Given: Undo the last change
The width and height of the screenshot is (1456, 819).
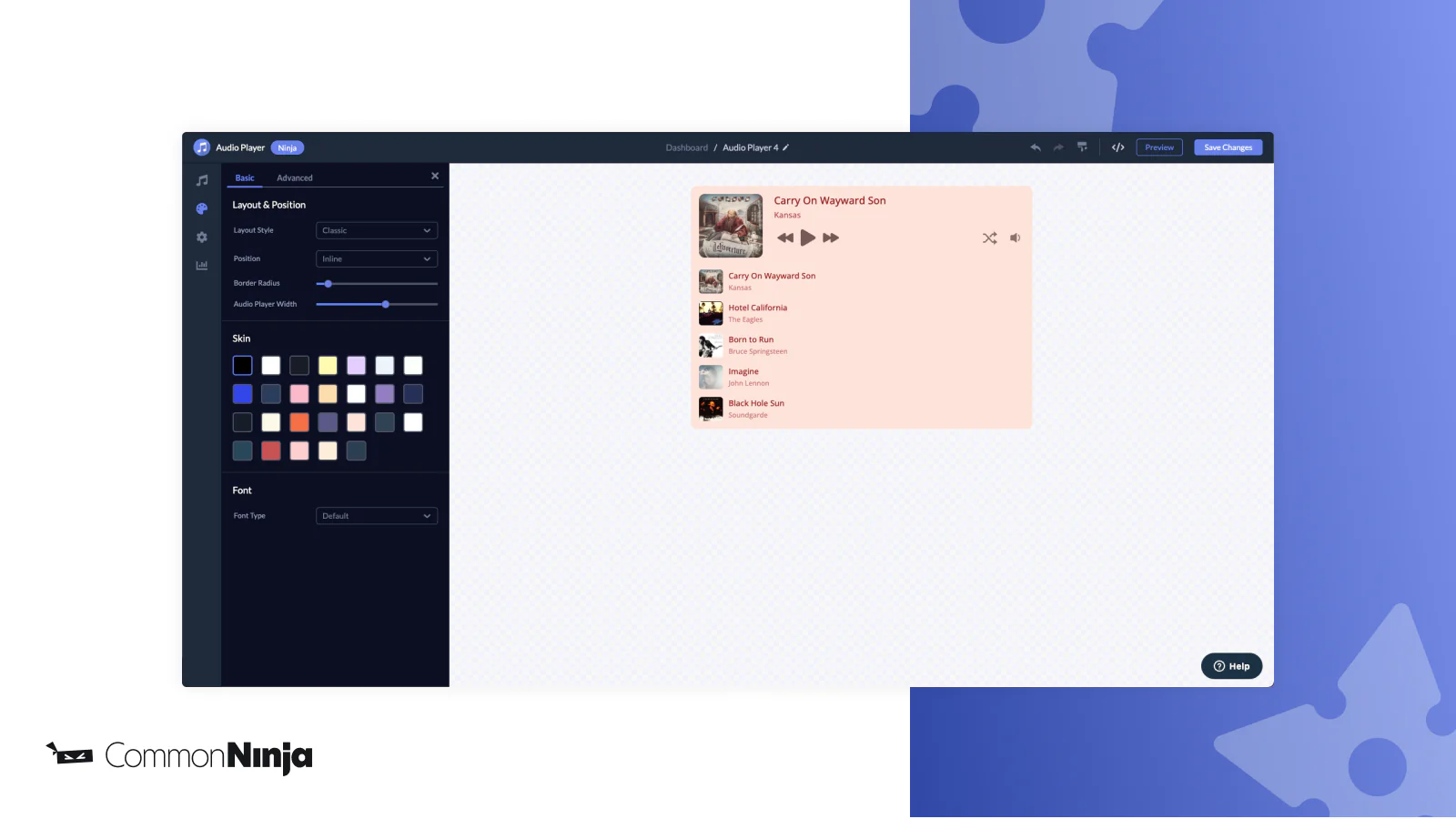Looking at the screenshot, I should point(1036,147).
